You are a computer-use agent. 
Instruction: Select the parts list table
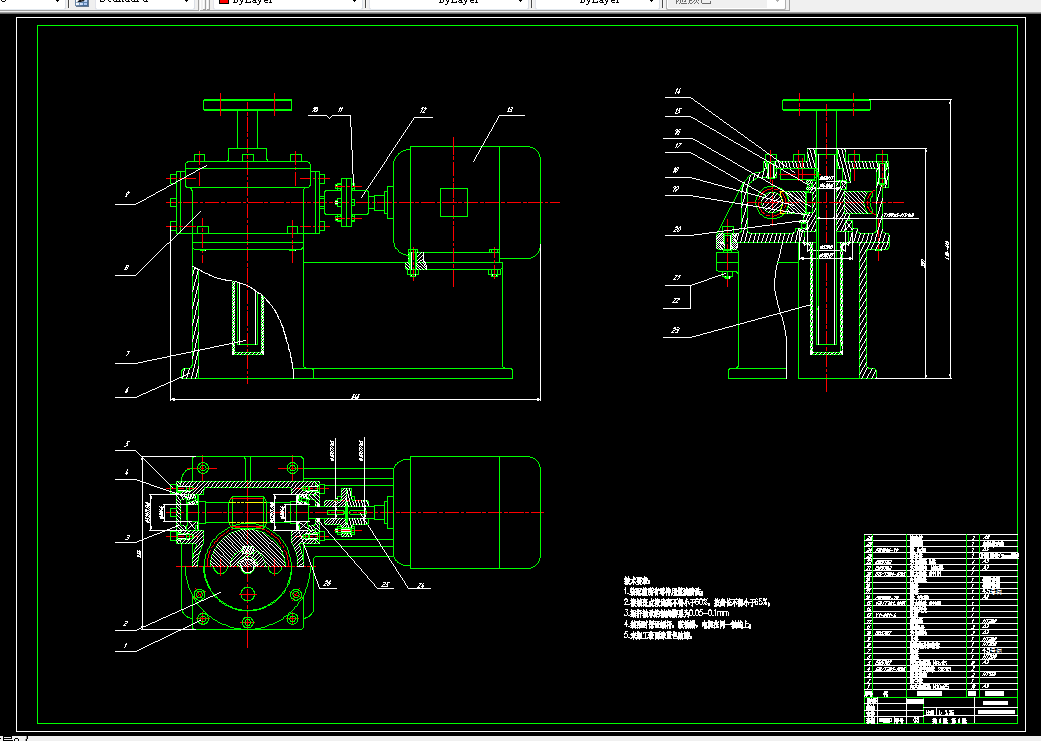point(939,610)
